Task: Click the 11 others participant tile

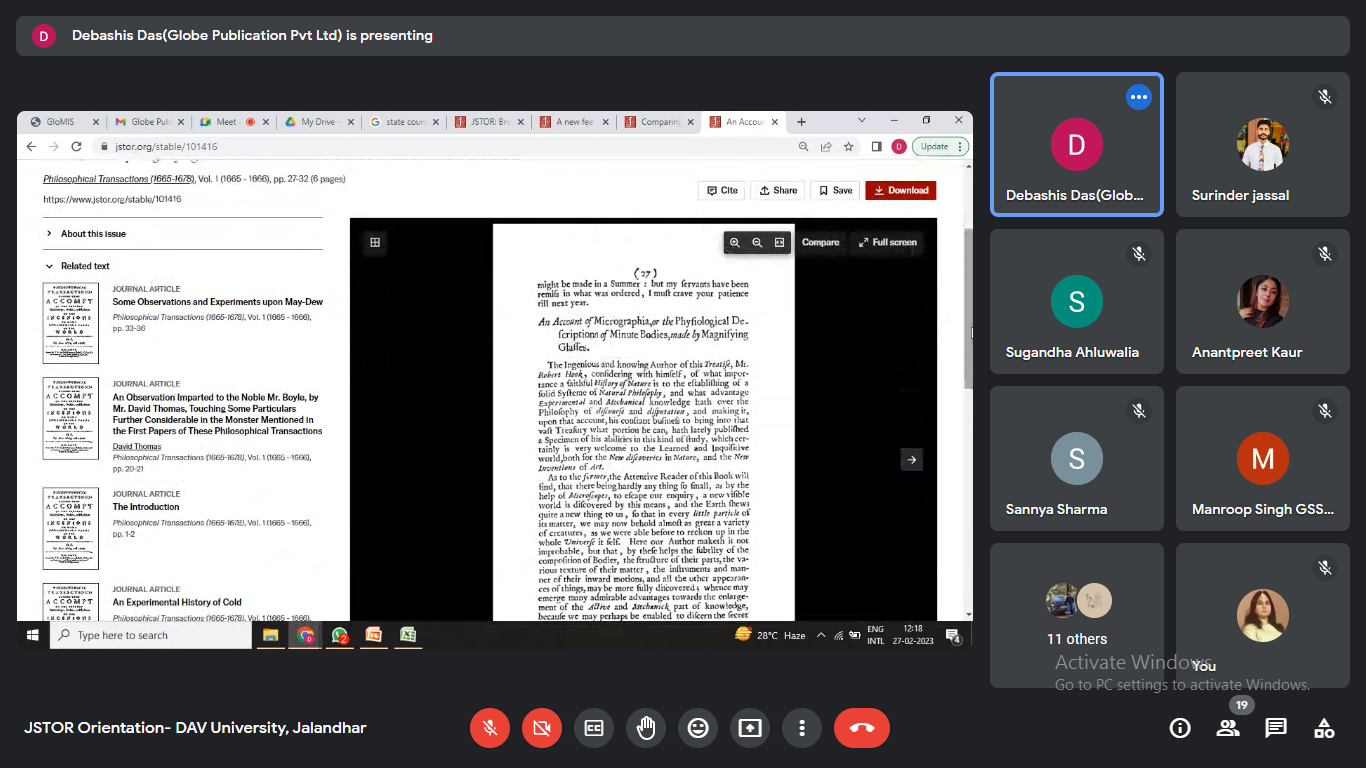Action: pos(1077,615)
